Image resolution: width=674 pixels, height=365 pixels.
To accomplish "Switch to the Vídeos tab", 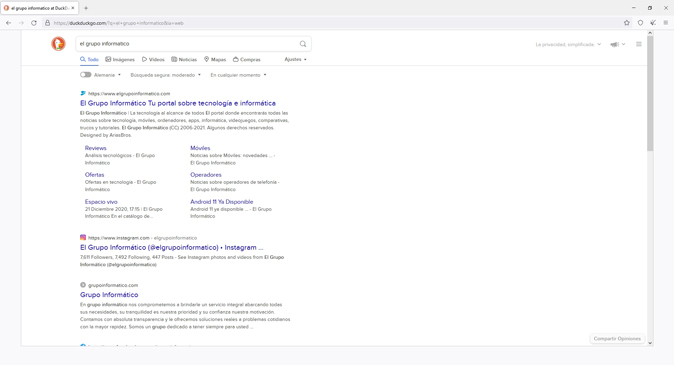I will point(153,59).
